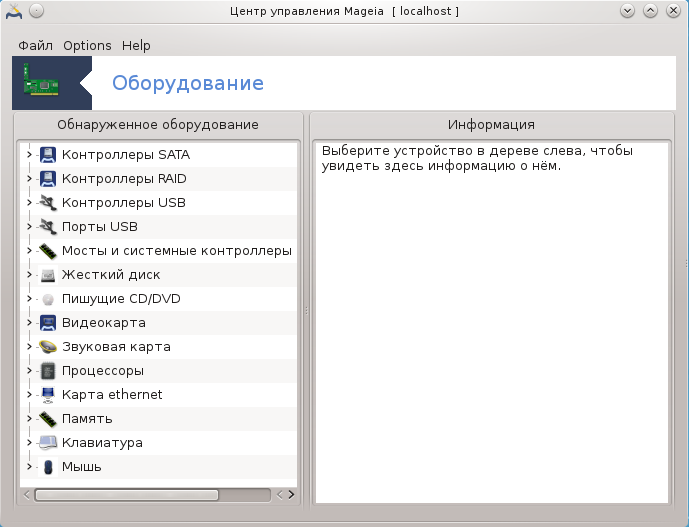Click the Обнаруженное оборудование column header

tap(158, 125)
